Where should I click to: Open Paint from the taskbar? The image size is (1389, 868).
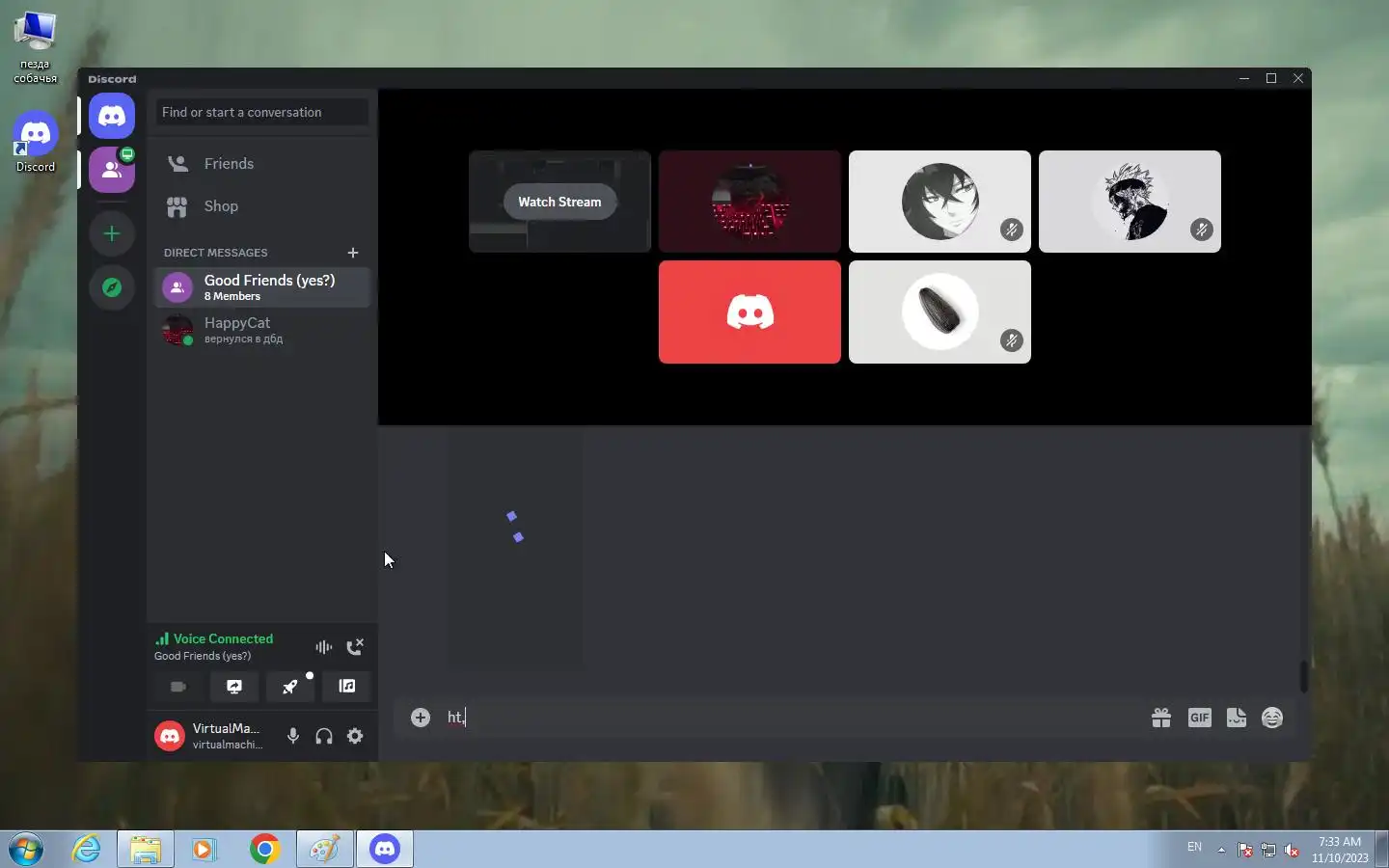pyautogui.click(x=324, y=850)
